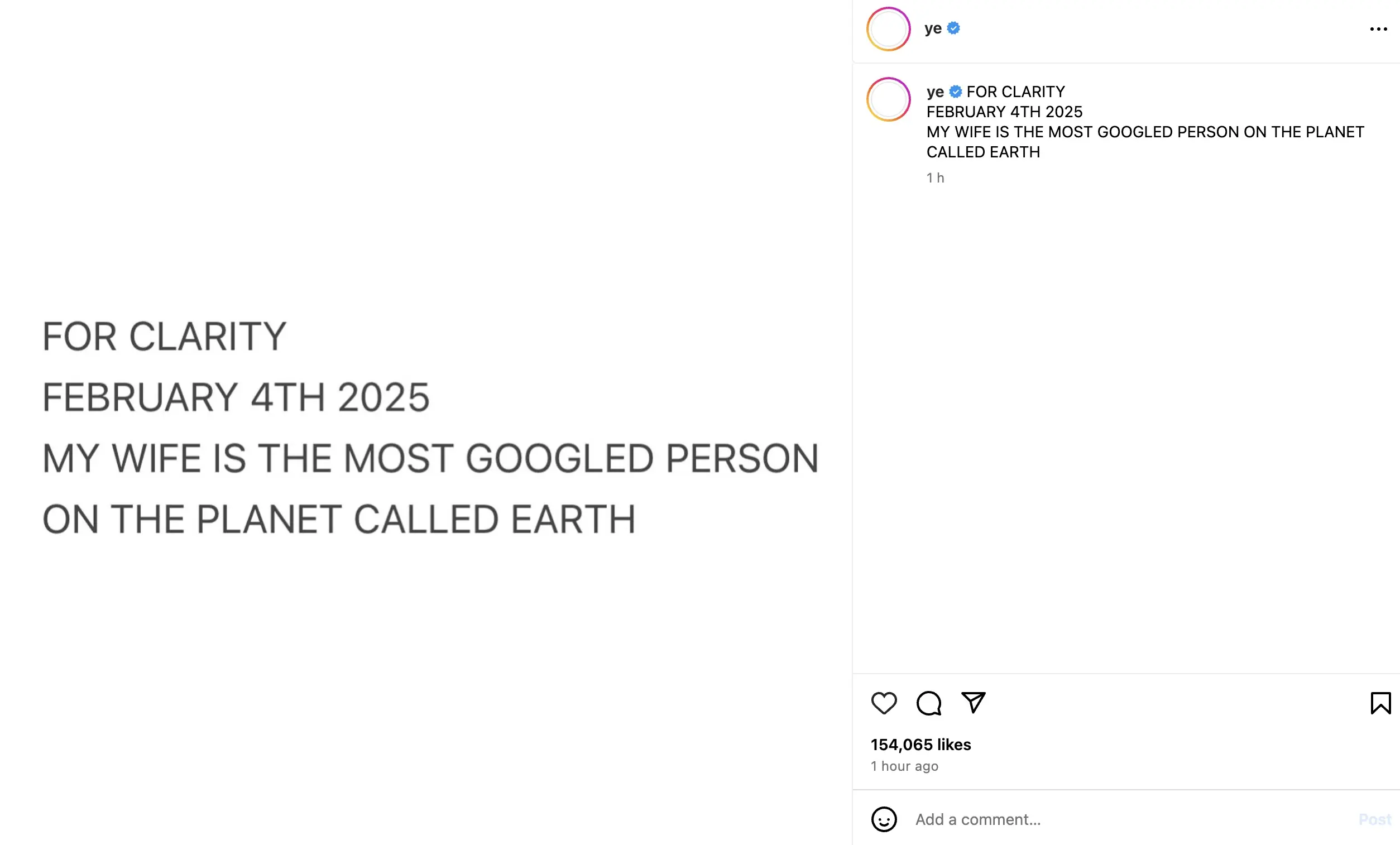The height and width of the screenshot is (845, 1400).
Task: Click the ye username in the caption
Action: pos(934,92)
